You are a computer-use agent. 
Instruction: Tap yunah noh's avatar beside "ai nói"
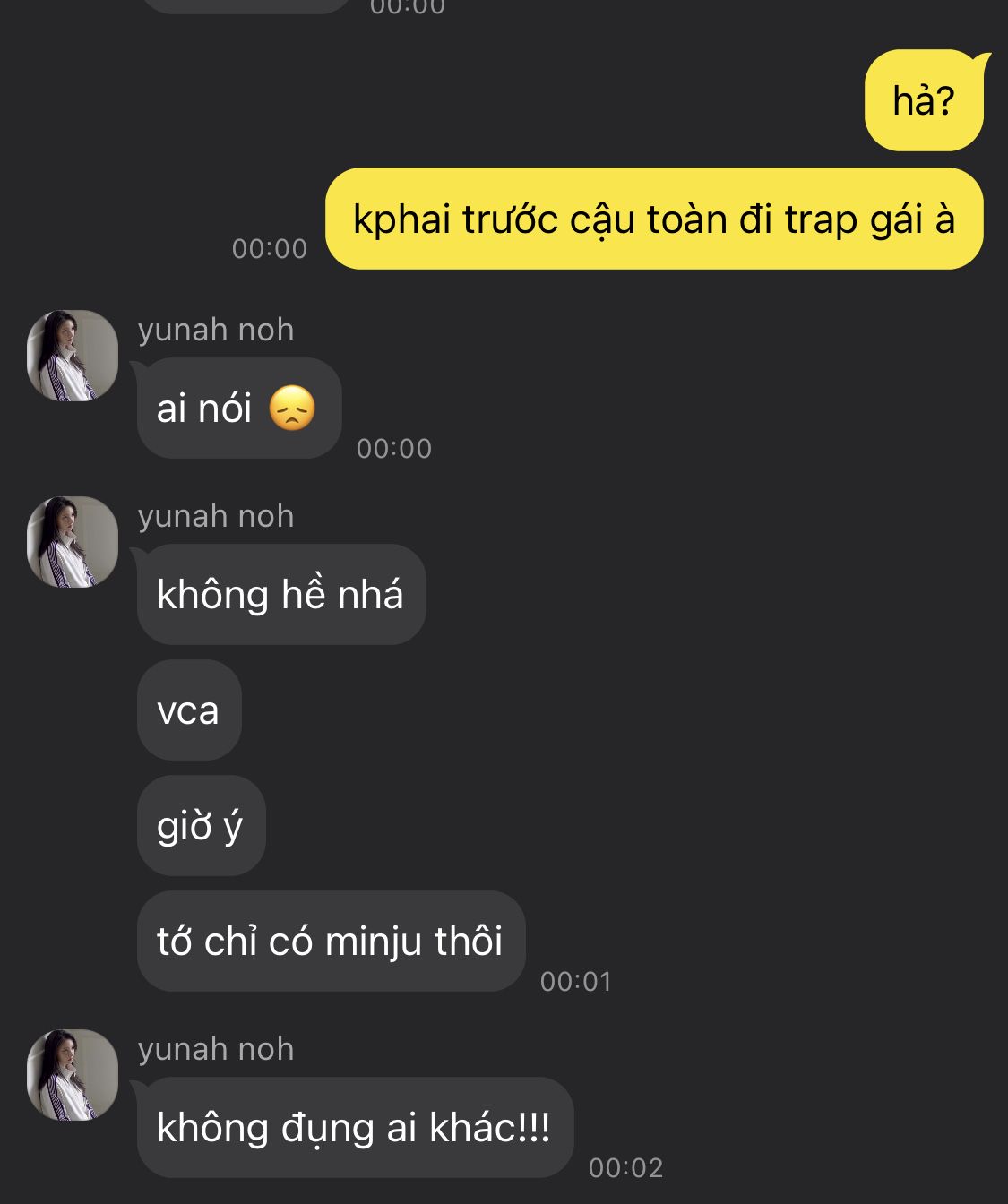(73, 356)
